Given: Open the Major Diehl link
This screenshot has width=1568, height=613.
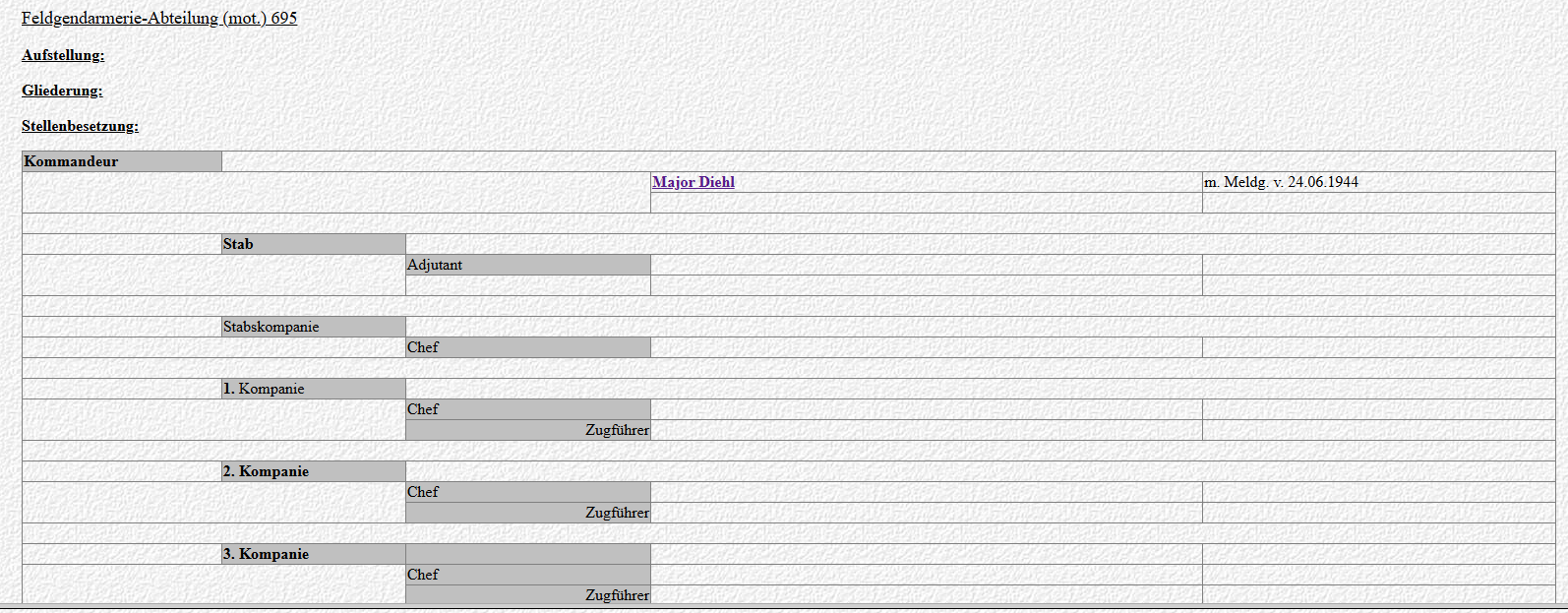Looking at the screenshot, I should 694,182.
